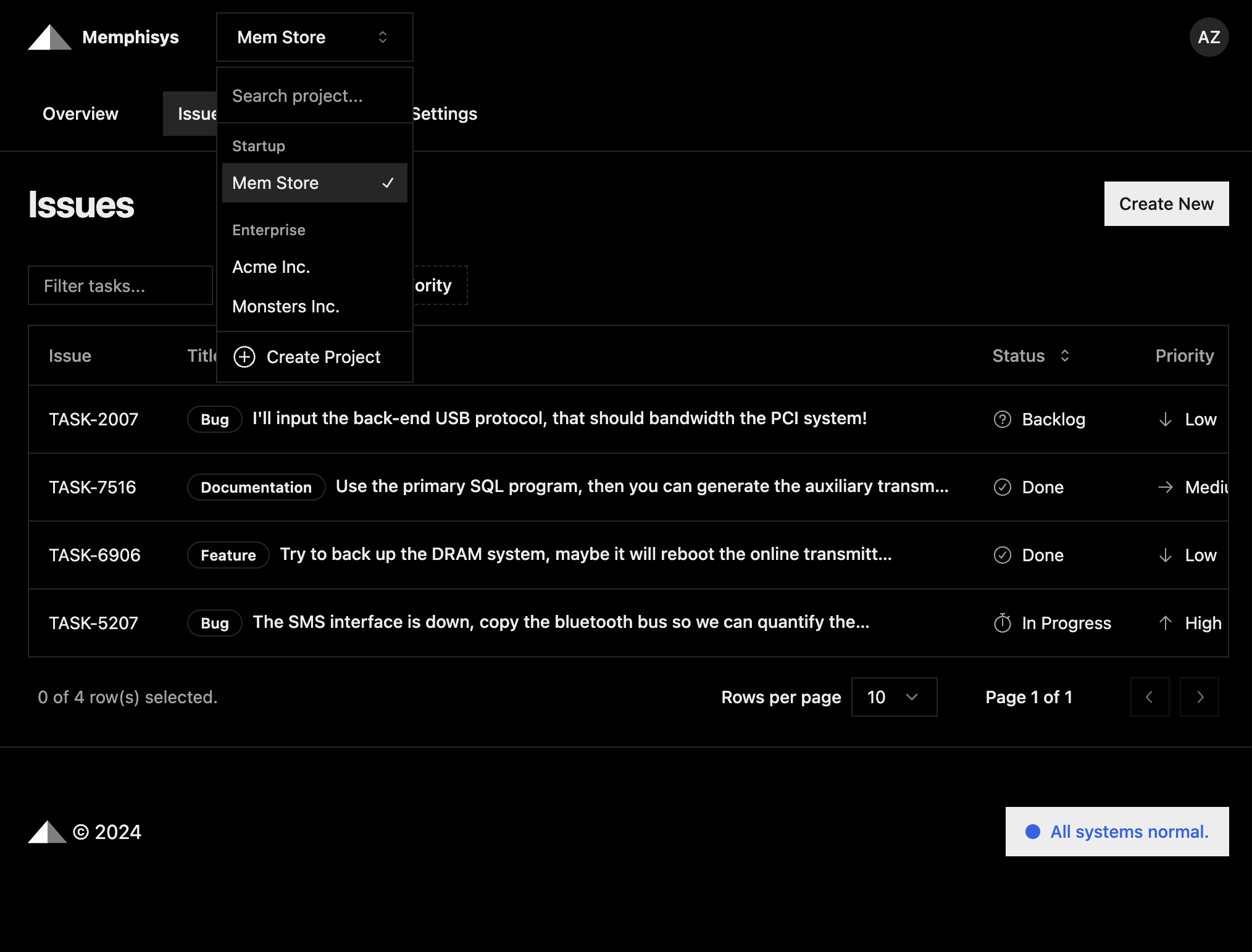Click the In Progress timer icon on TASK-5207
The height and width of the screenshot is (952, 1252).
point(1002,623)
